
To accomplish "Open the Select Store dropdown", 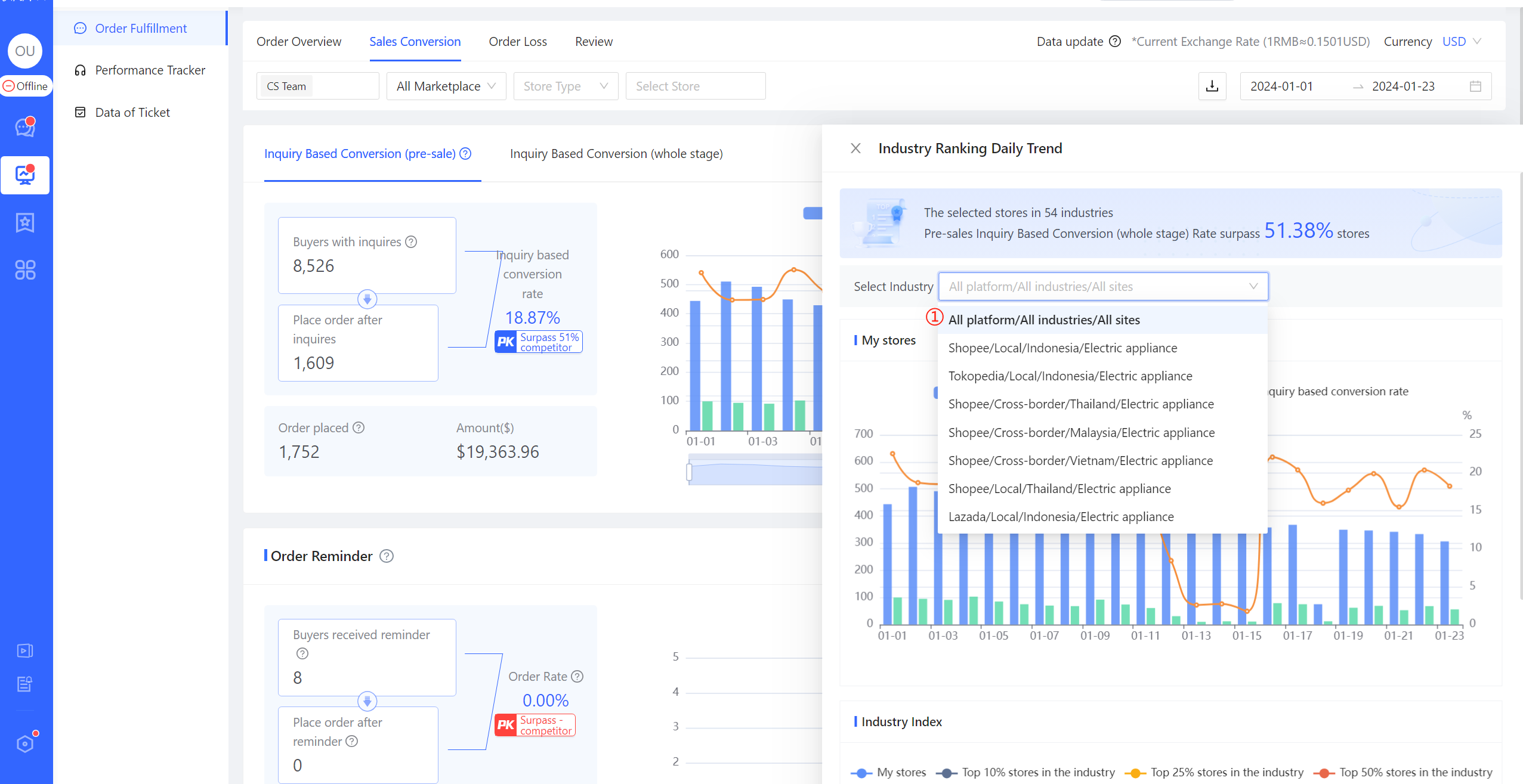I will (696, 86).
